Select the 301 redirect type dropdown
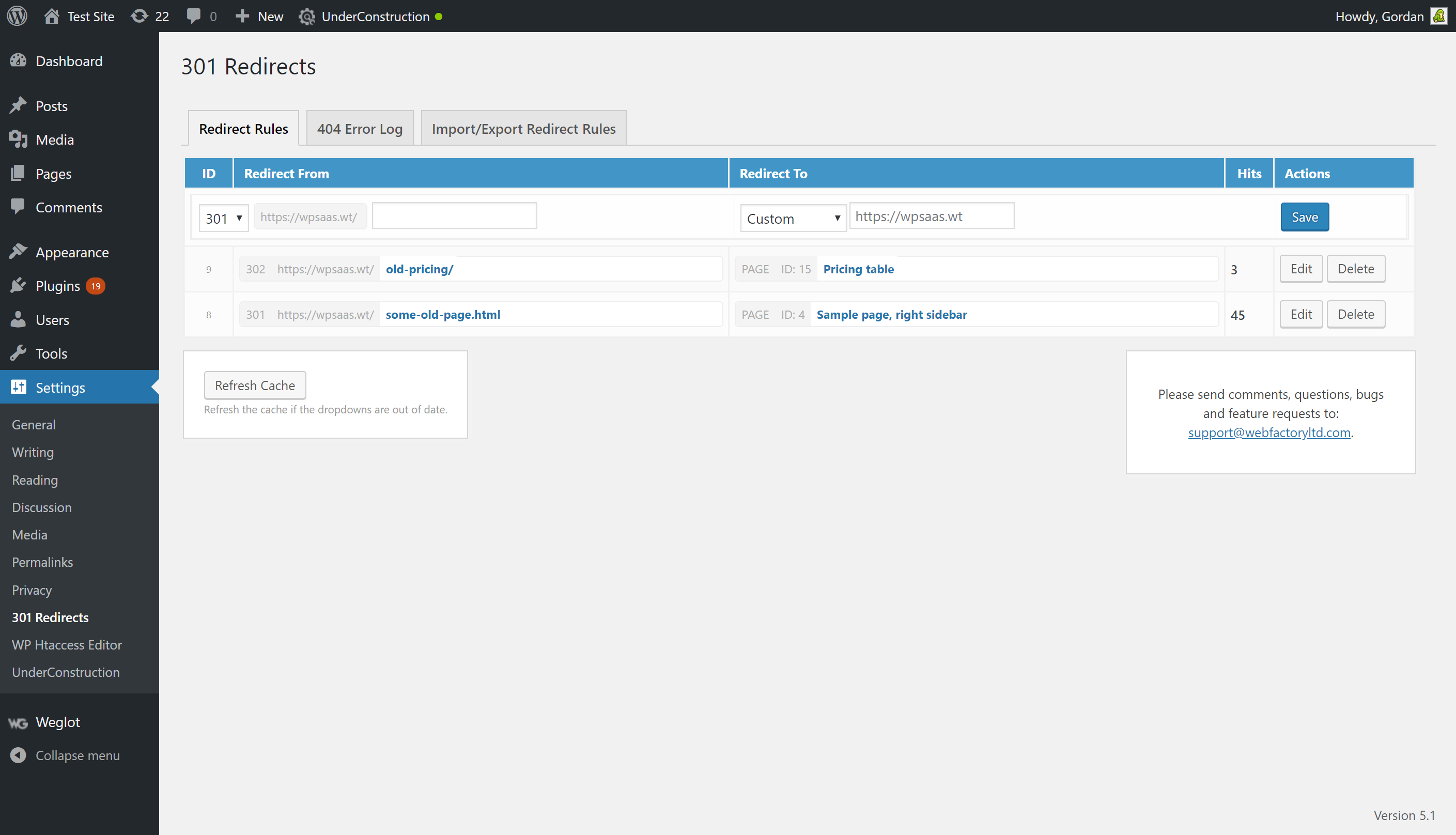 coord(222,216)
